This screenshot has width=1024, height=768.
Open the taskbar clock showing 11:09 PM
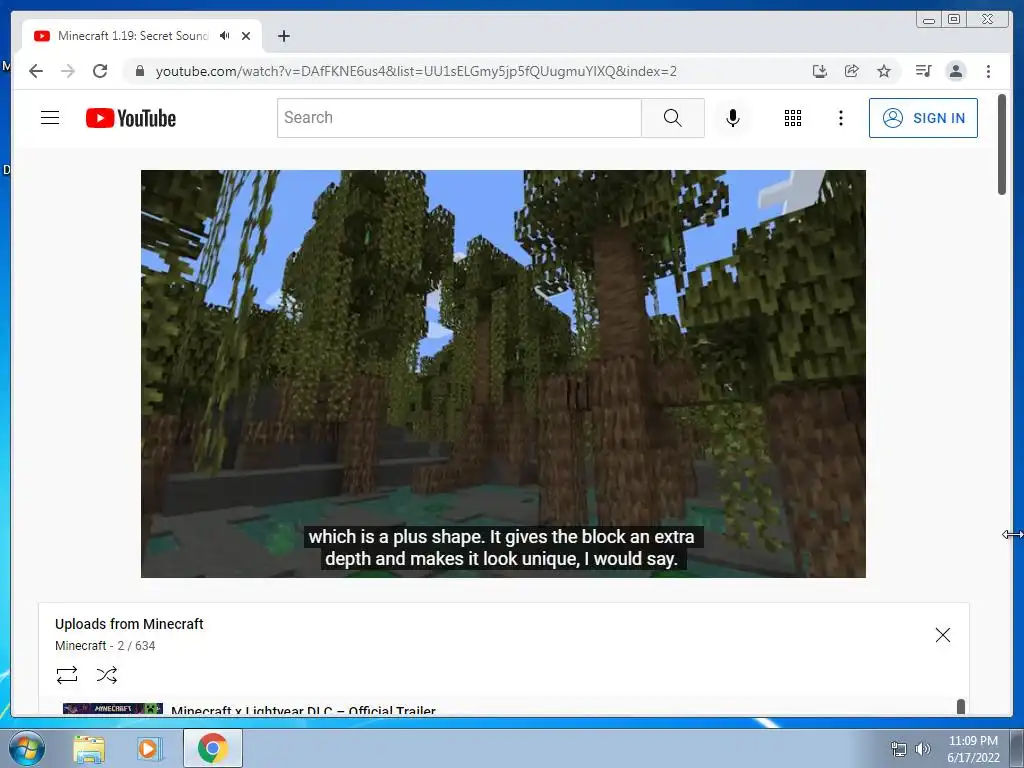[973, 748]
